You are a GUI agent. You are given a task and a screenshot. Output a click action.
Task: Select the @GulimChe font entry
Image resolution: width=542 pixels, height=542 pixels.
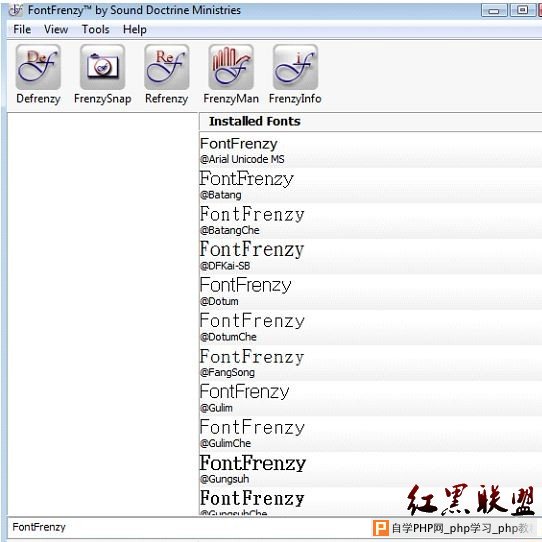coord(371,434)
